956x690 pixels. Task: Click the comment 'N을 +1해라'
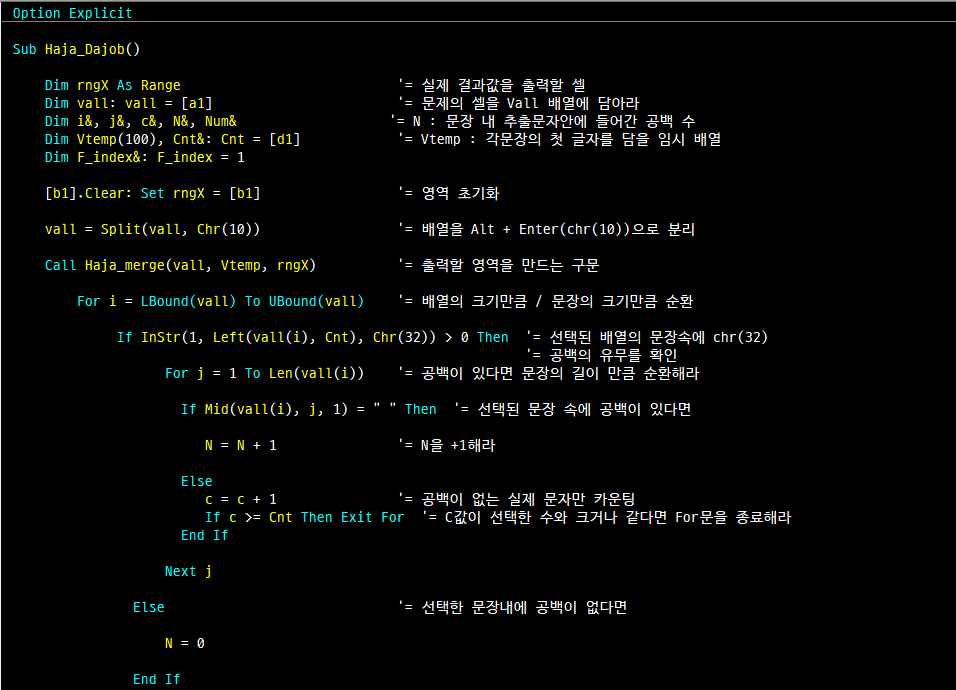pos(458,446)
